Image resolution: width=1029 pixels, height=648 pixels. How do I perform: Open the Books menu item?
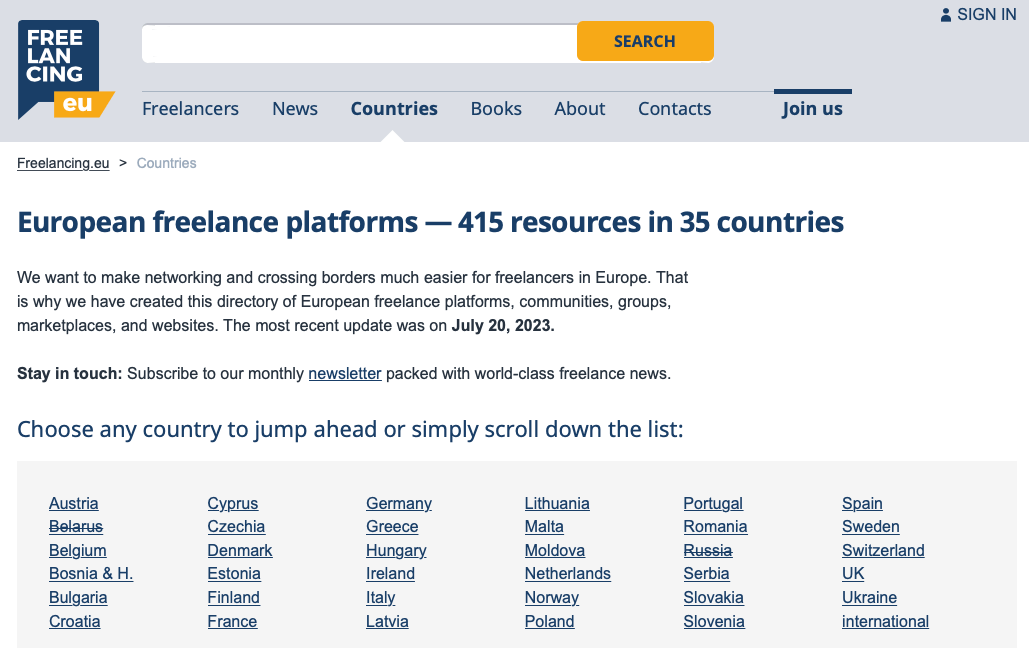(x=496, y=109)
